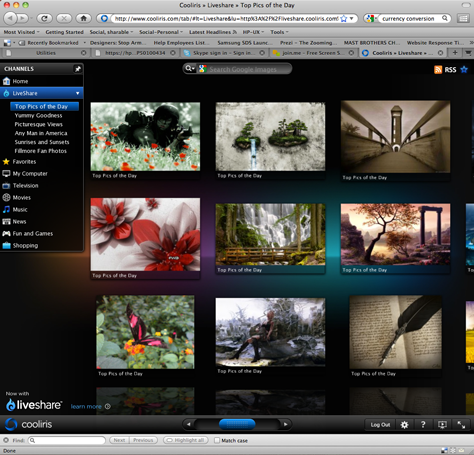
Task: Open the Favorites channel
Action: coord(41,162)
